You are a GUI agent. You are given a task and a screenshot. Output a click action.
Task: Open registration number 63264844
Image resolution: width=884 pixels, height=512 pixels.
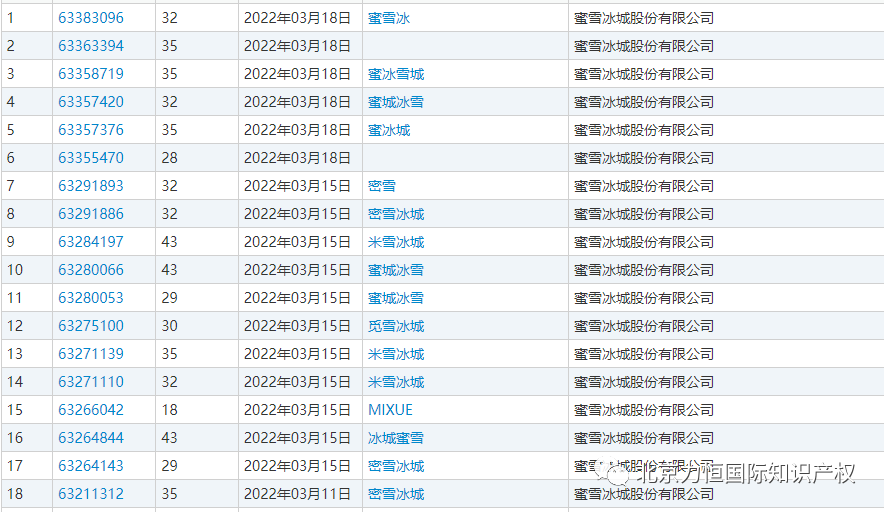(x=91, y=438)
